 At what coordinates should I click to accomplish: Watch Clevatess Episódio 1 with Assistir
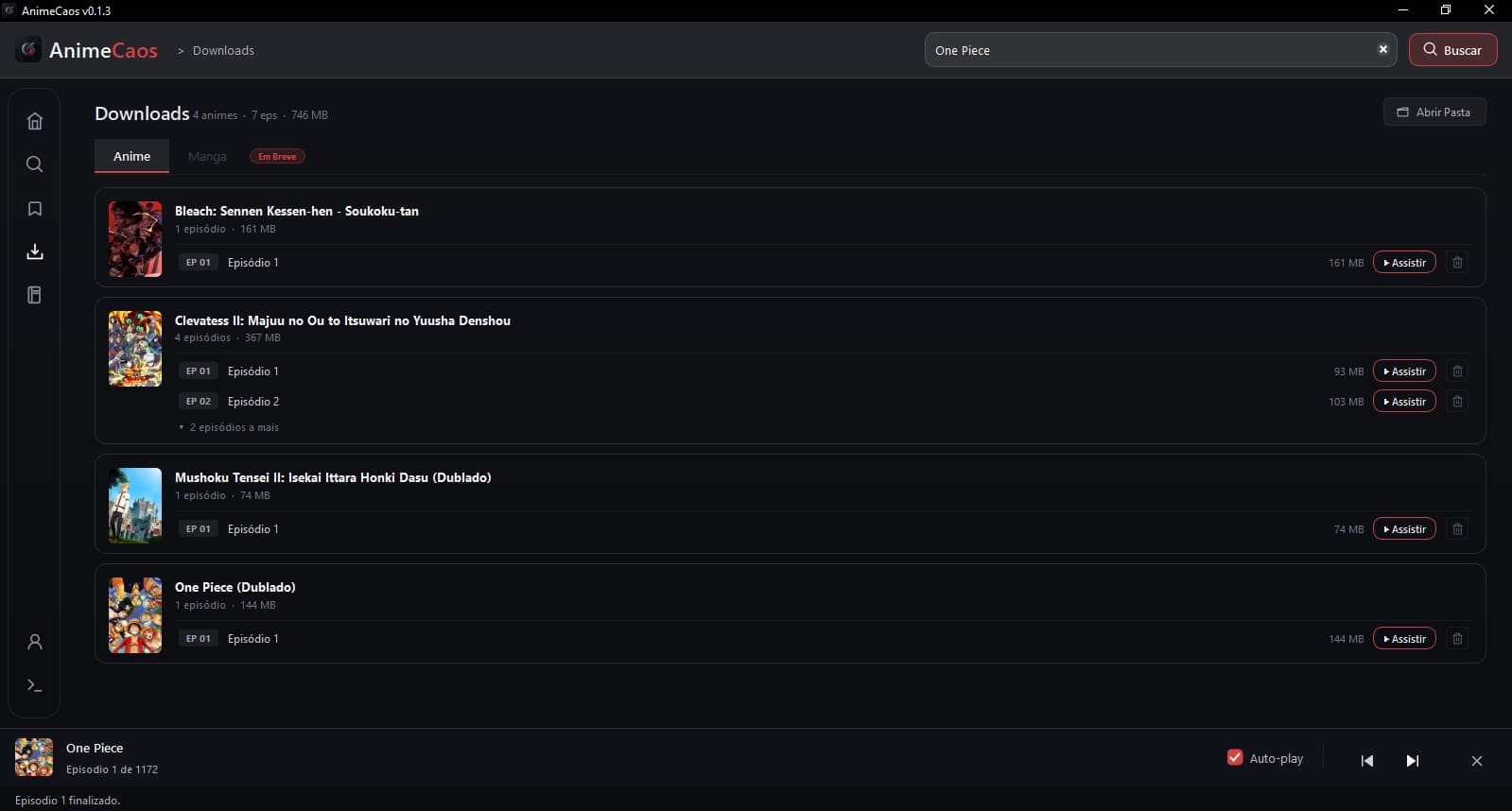1404,371
